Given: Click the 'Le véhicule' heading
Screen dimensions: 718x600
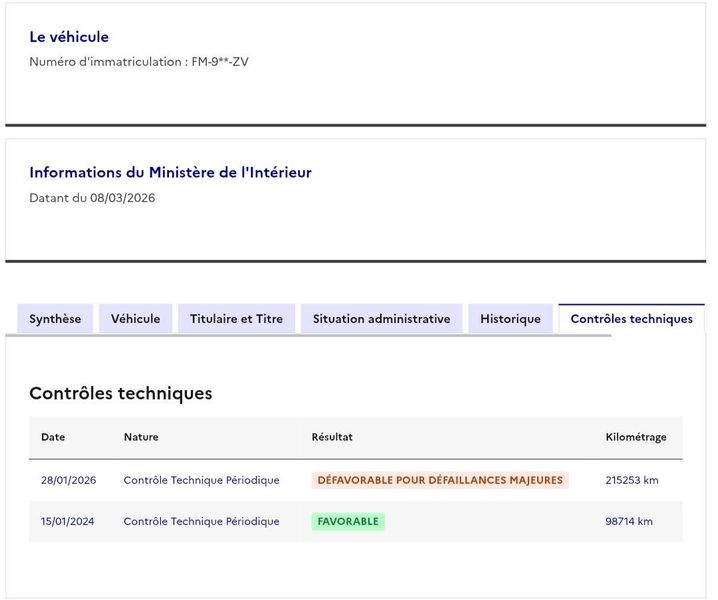Looking at the screenshot, I should tap(69, 37).
